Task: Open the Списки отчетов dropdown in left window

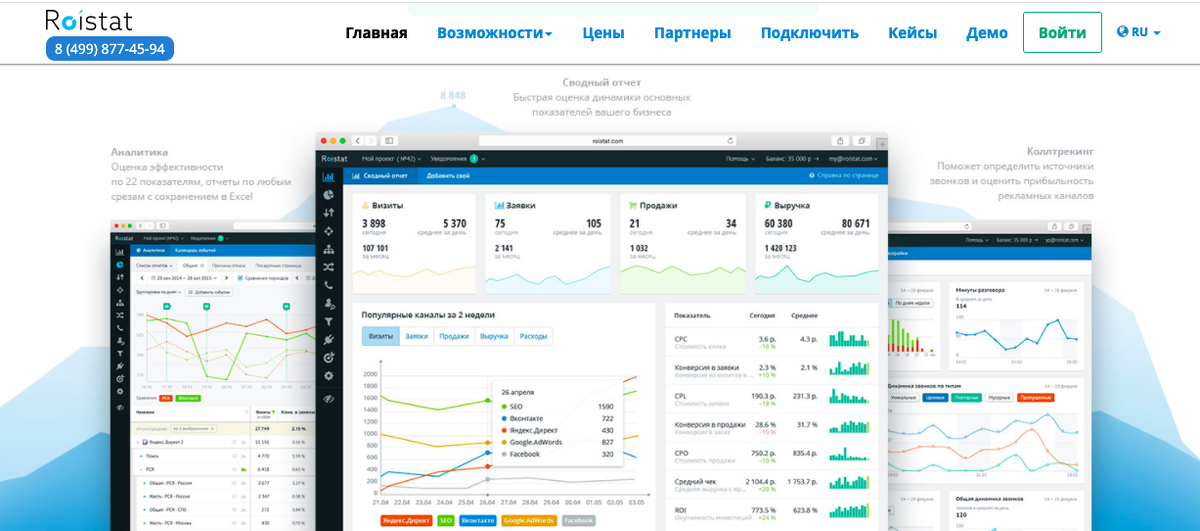Action: 155,265
